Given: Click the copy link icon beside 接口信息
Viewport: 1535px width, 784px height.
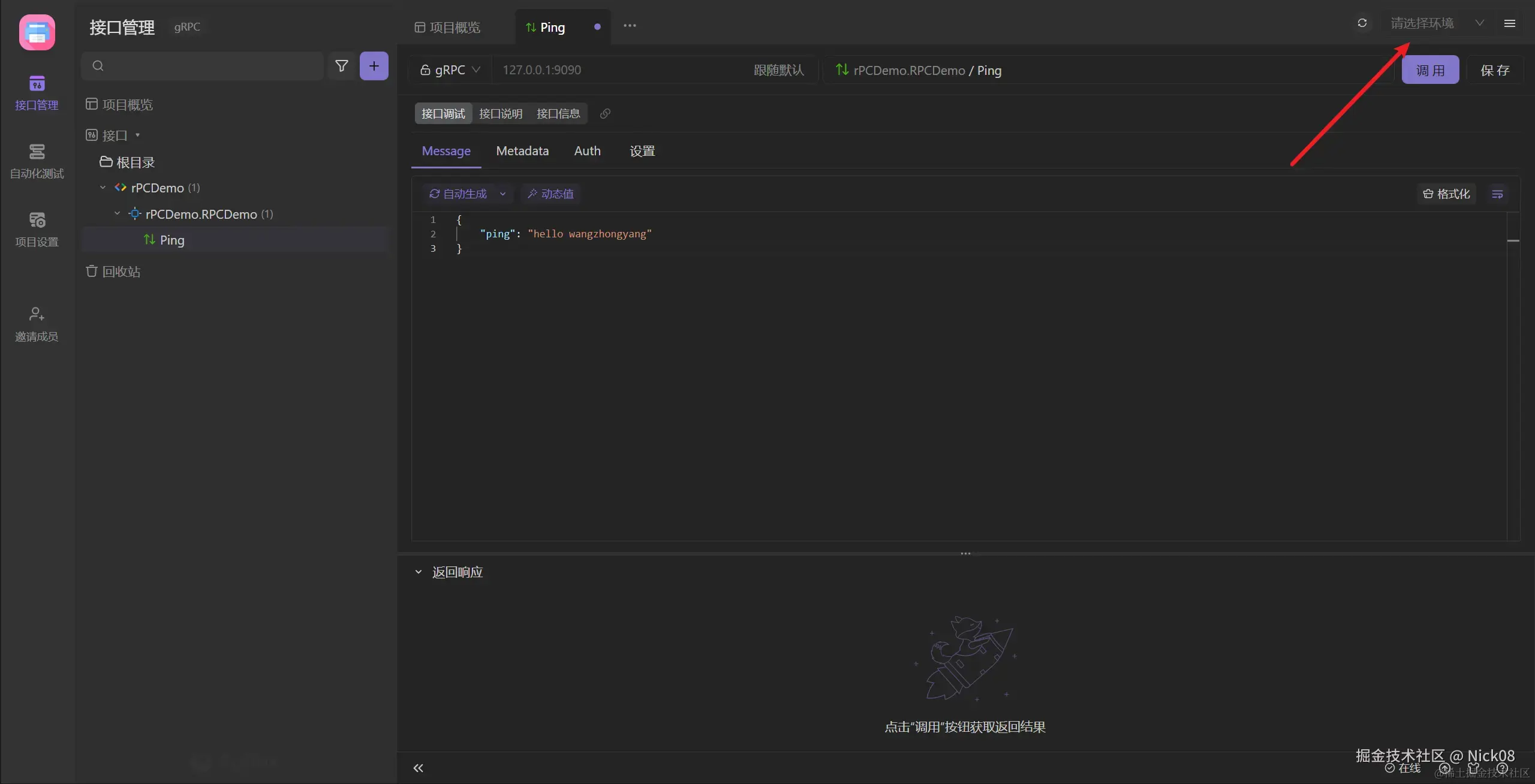Looking at the screenshot, I should pyautogui.click(x=605, y=114).
